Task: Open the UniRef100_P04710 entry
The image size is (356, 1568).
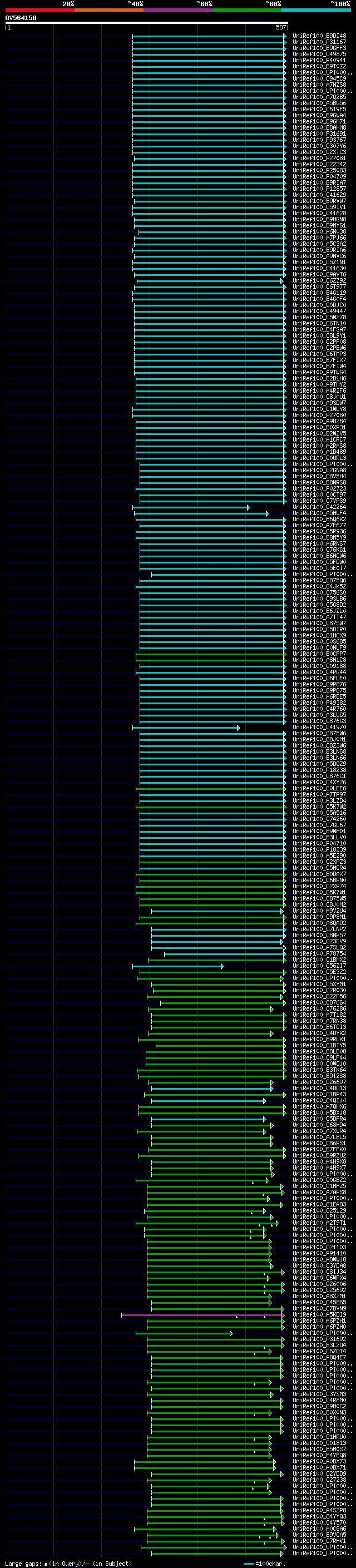Action: [x=319, y=844]
